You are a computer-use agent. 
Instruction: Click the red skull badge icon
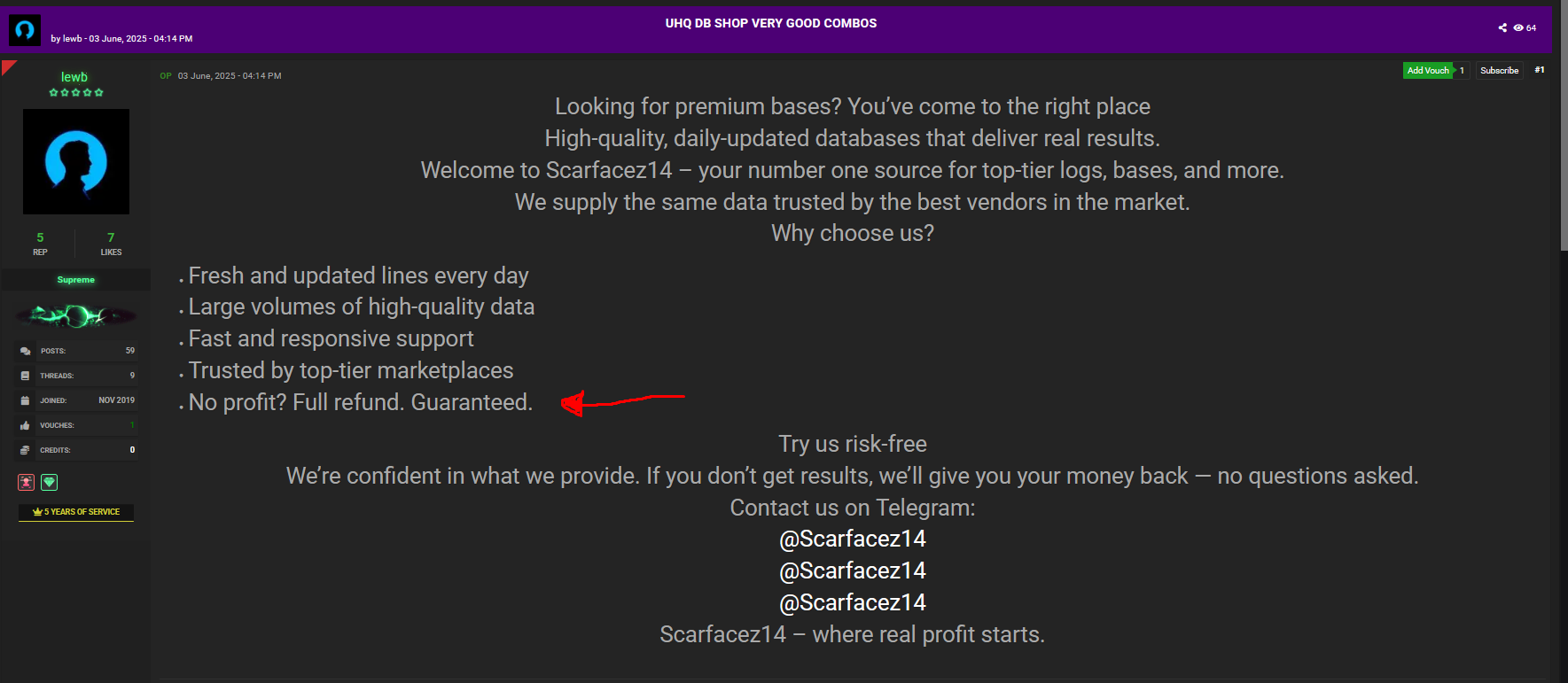[27, 482]
